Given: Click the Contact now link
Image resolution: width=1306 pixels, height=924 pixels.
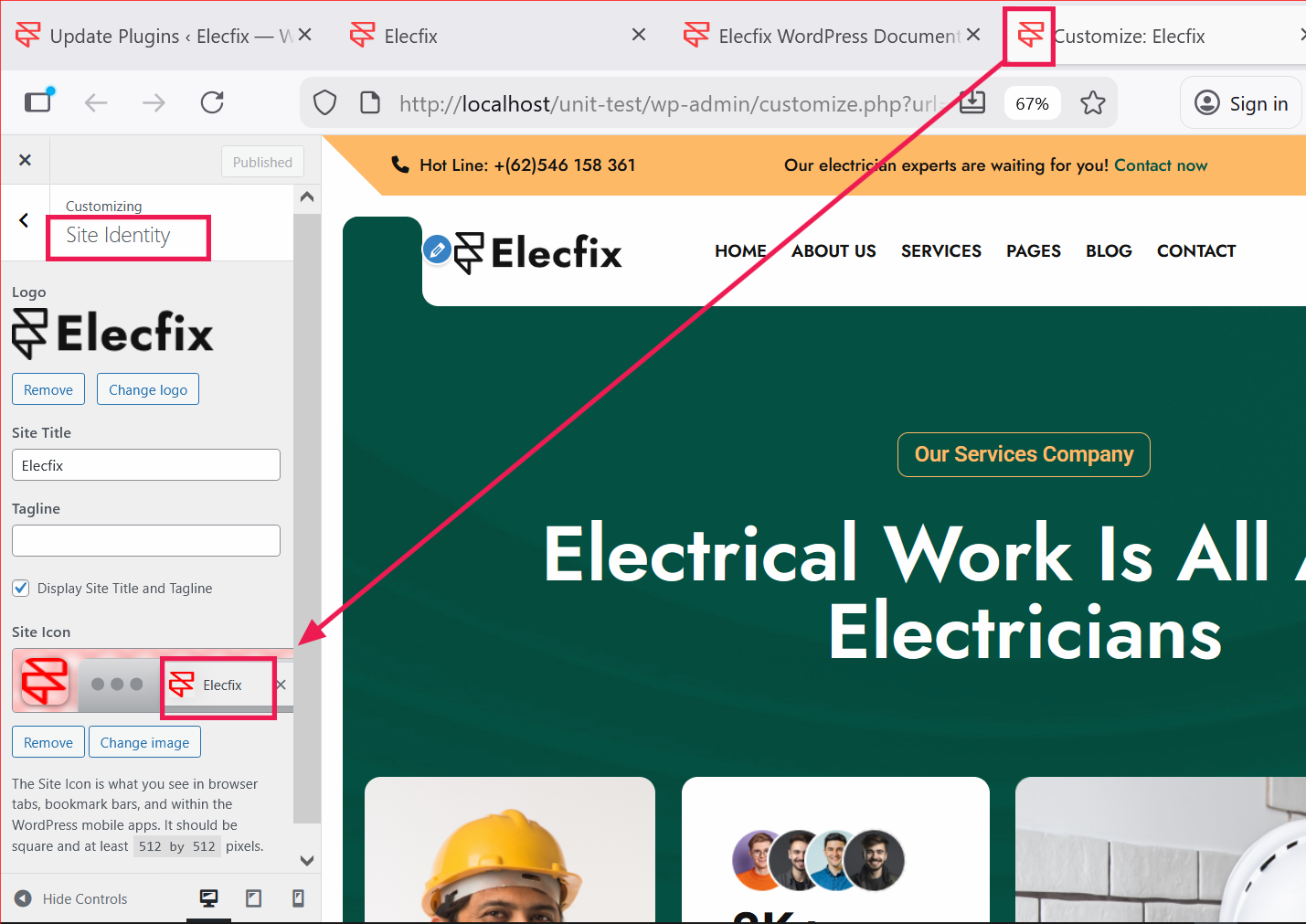Looking at the screenshot, I should click(x=1161, y=165).
